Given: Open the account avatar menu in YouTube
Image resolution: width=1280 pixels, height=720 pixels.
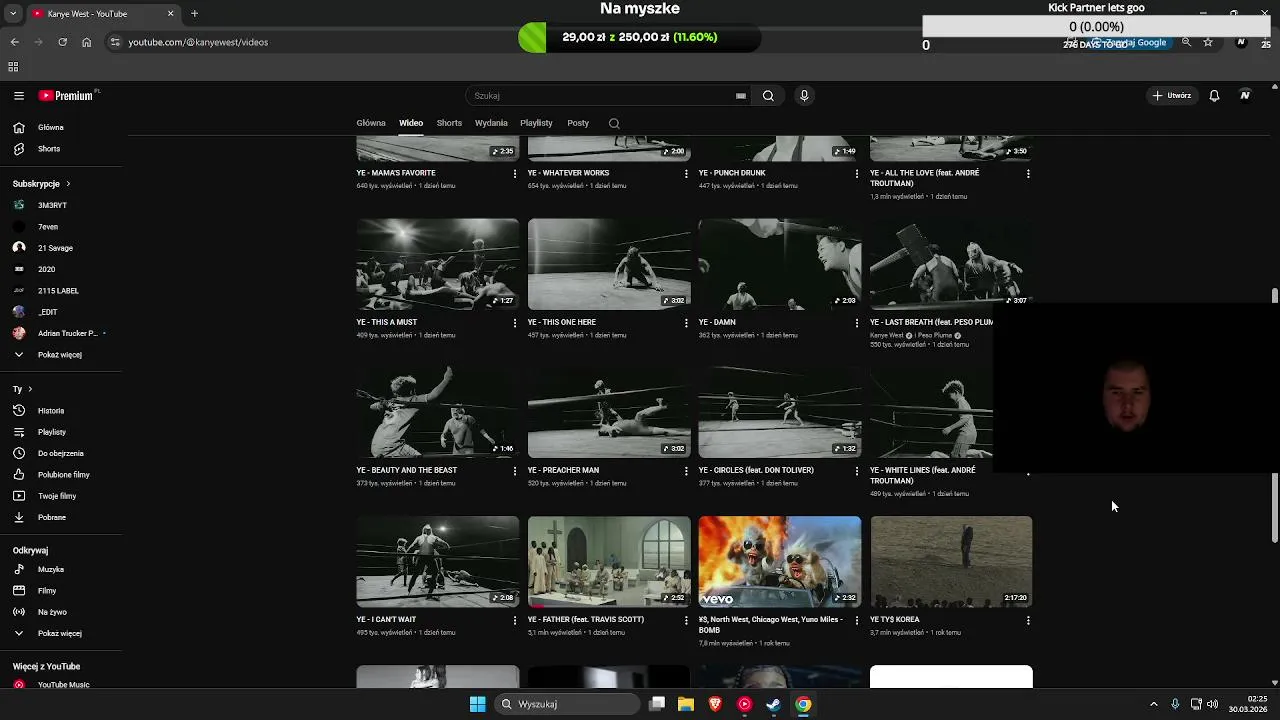Looking at the screenshot, I should click(x=1245, y=96).
